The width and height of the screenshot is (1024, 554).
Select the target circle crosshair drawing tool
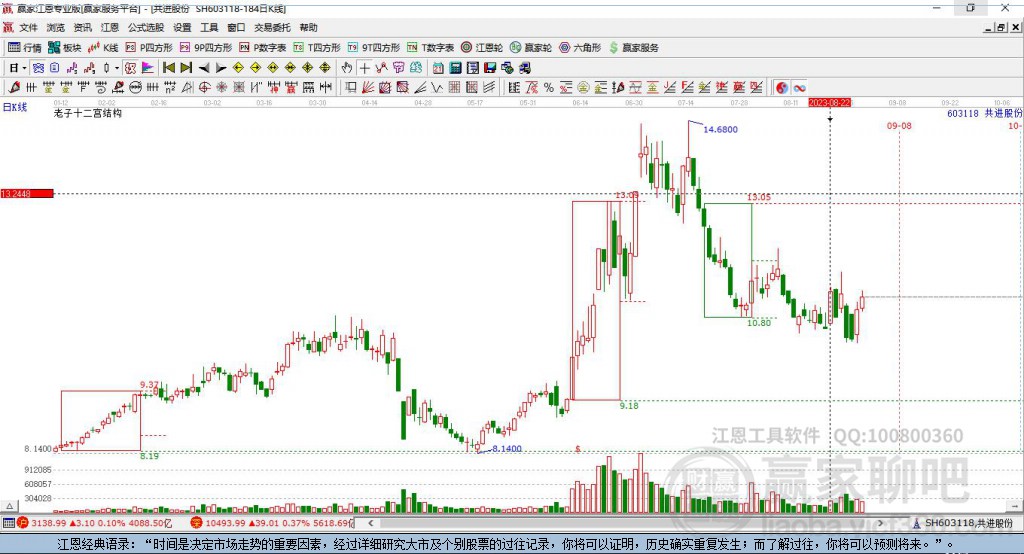click(204, 88)
